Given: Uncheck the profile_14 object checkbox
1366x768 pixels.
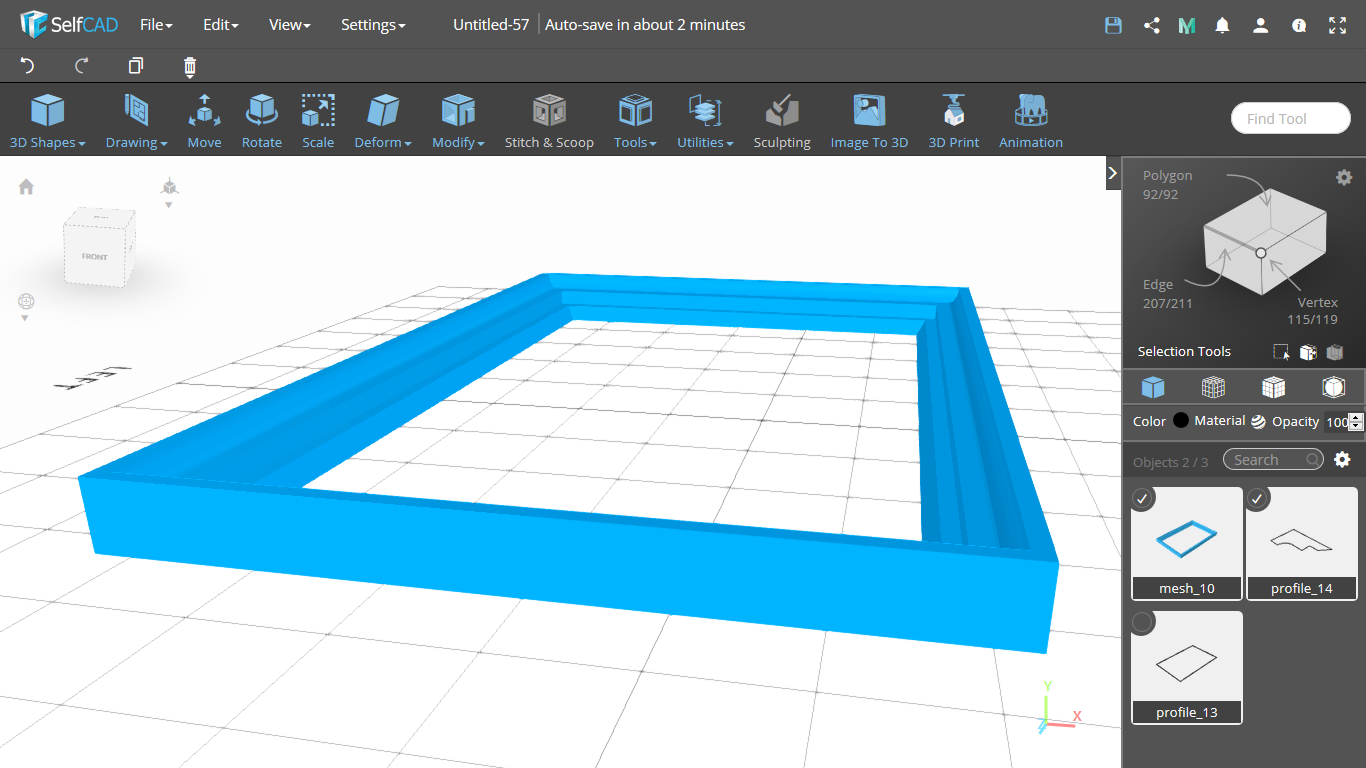Looking at the screenshot, I should pos(1258,498).
